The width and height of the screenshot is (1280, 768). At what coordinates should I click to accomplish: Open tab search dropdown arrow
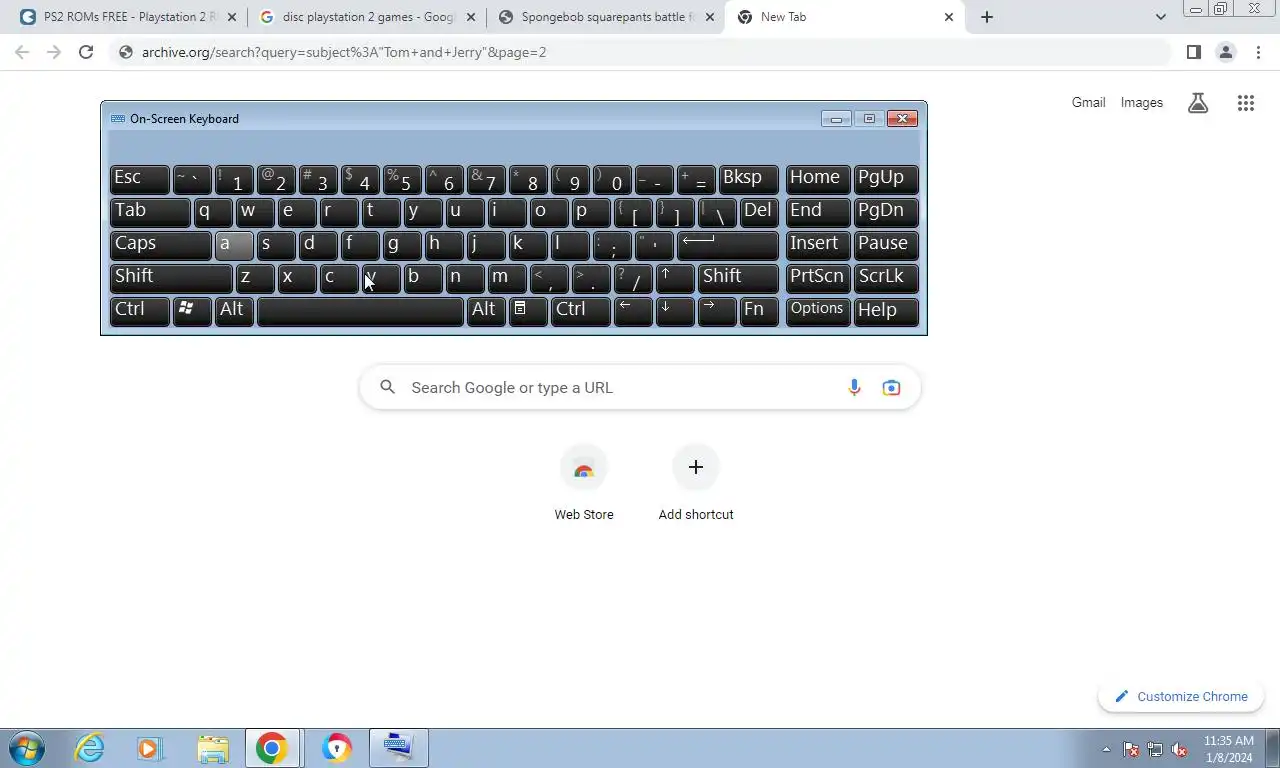(1160, 17)
